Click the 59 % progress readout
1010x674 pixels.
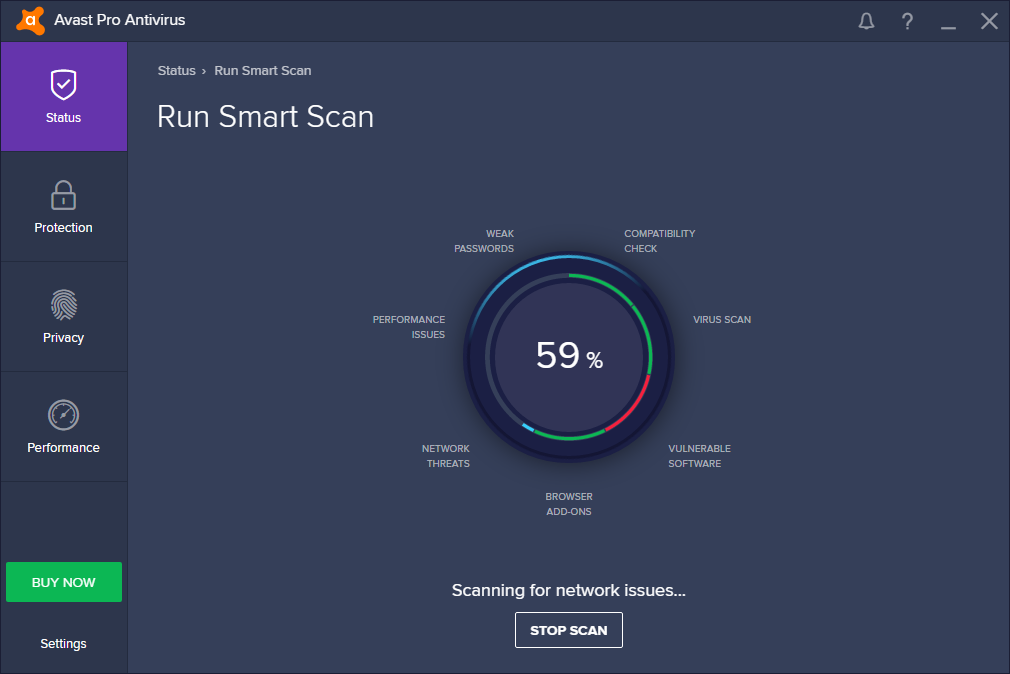click(569, 356)
